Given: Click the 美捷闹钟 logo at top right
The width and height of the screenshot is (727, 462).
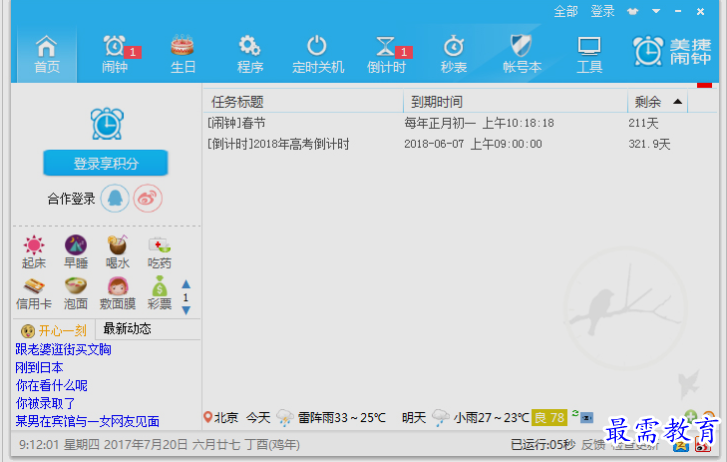Looking at the screenshot, I should [672, 51].
